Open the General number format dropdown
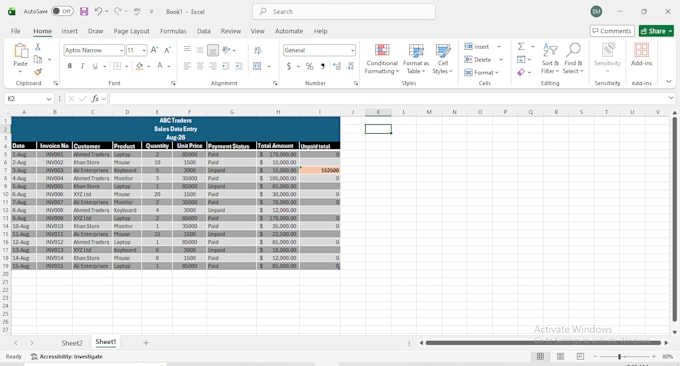 coord(352,50)
